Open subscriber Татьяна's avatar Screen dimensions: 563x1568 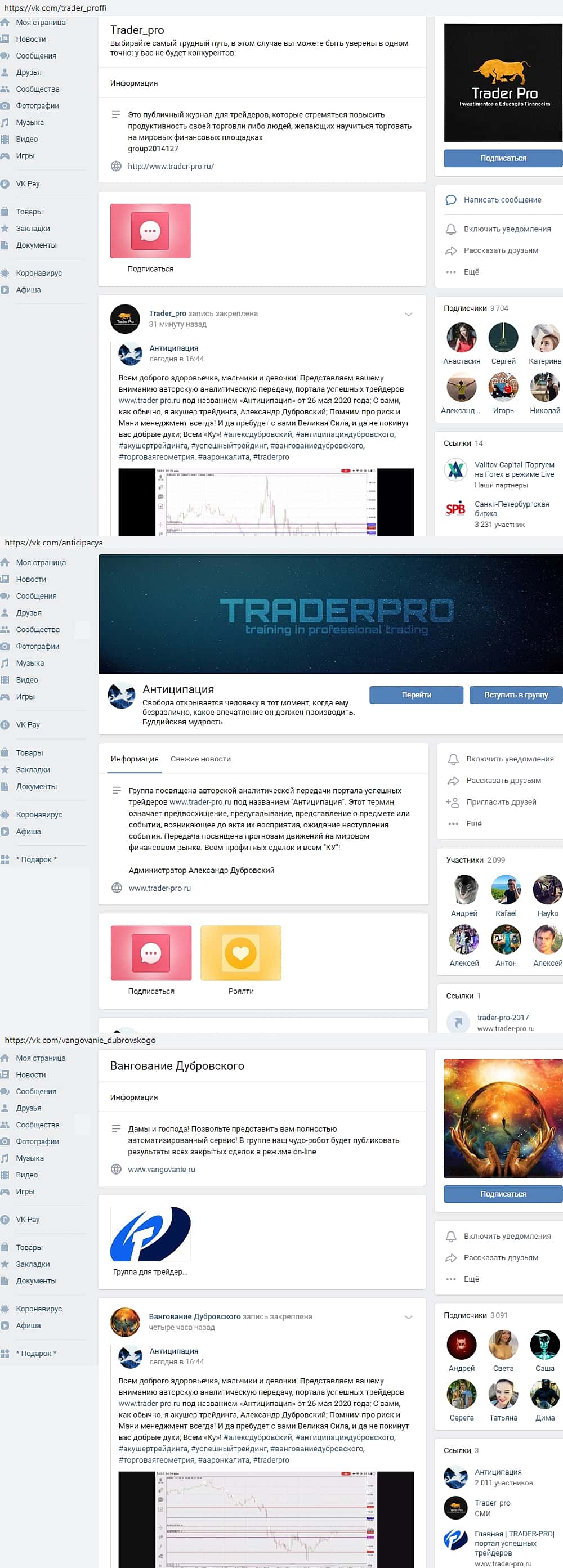click(503, 1394)
